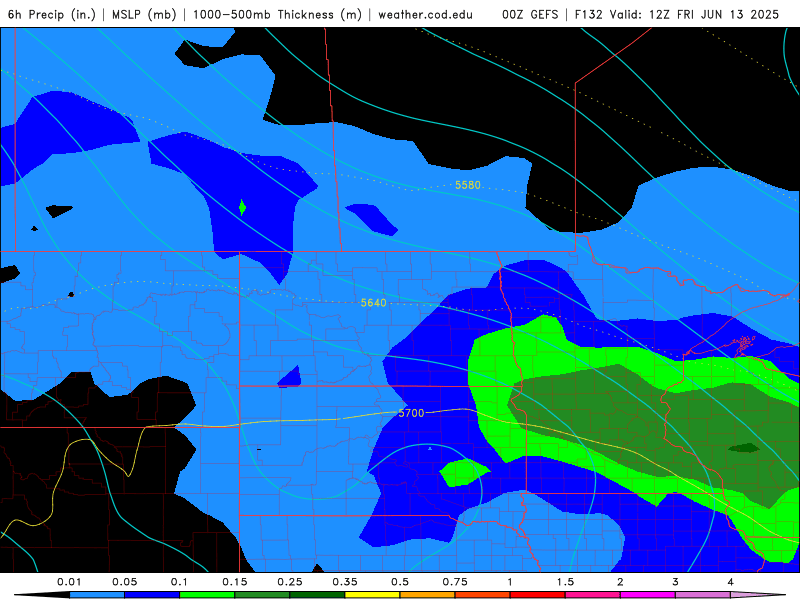
Task: Select the violet 3–4 legend swatch
Action: tap(703, 595)
